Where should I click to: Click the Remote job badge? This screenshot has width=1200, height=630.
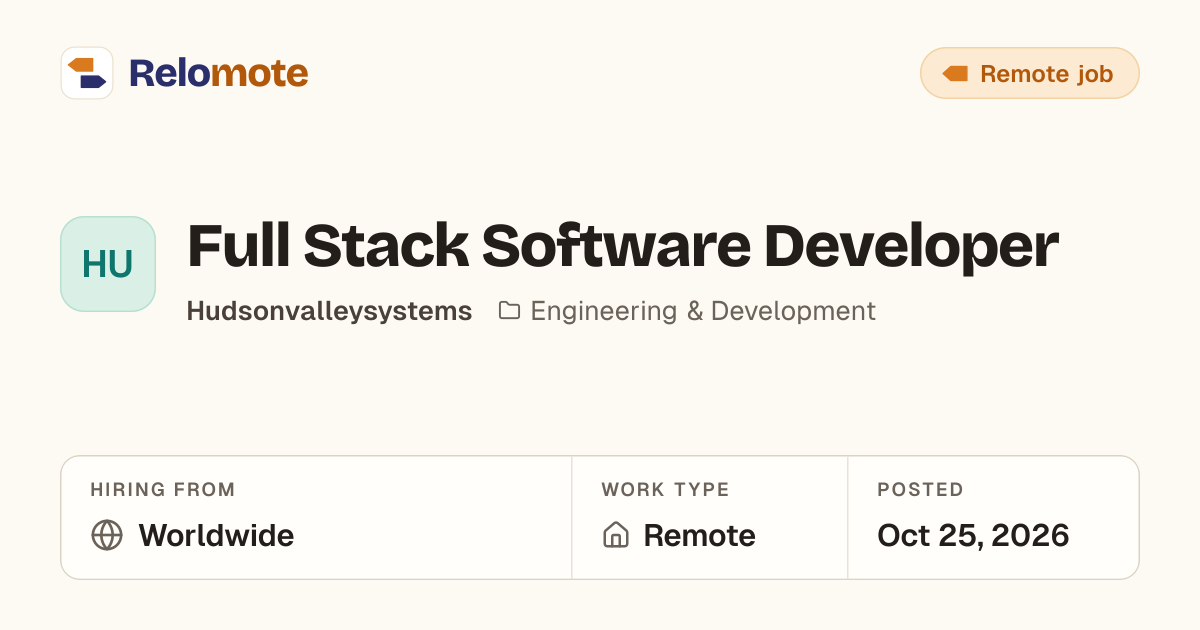pos(1030,73)
